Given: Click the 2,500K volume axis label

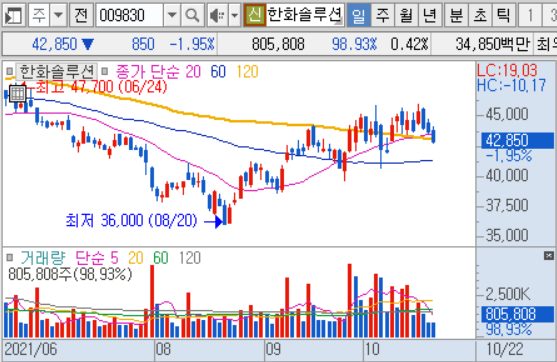Looking at the screenshot, I should click(508, 294).
